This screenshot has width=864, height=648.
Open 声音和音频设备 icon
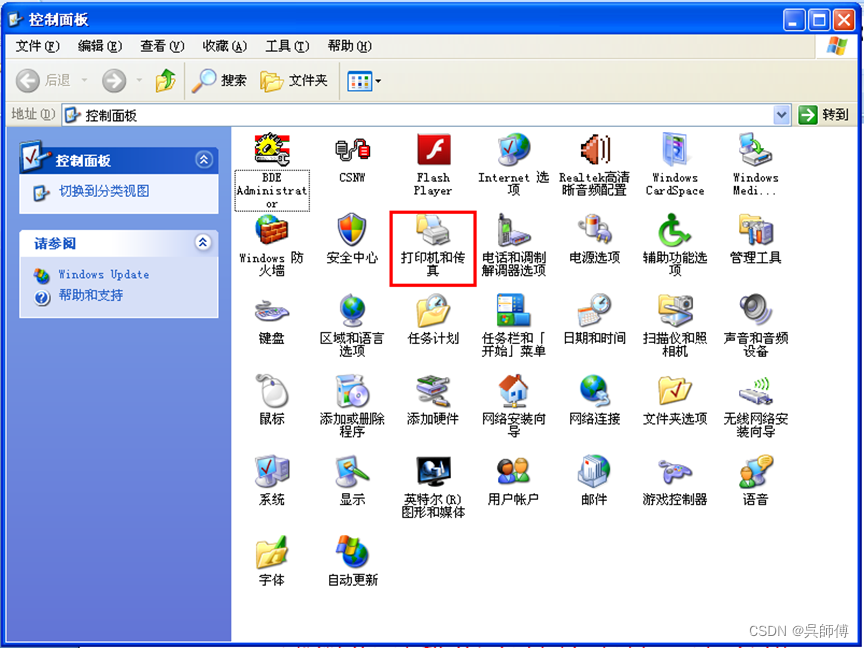coord(755,311)
